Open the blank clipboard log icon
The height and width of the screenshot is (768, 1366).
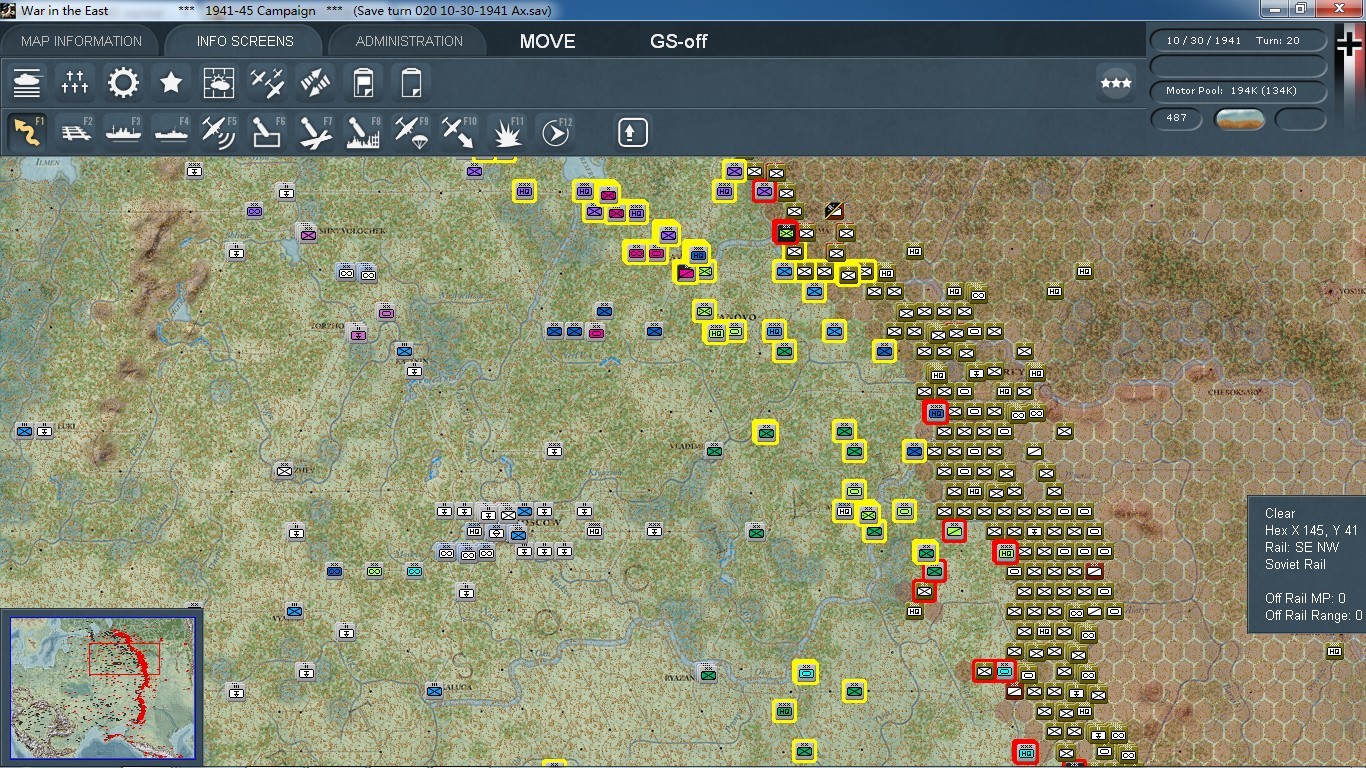[x=411, y=82]
